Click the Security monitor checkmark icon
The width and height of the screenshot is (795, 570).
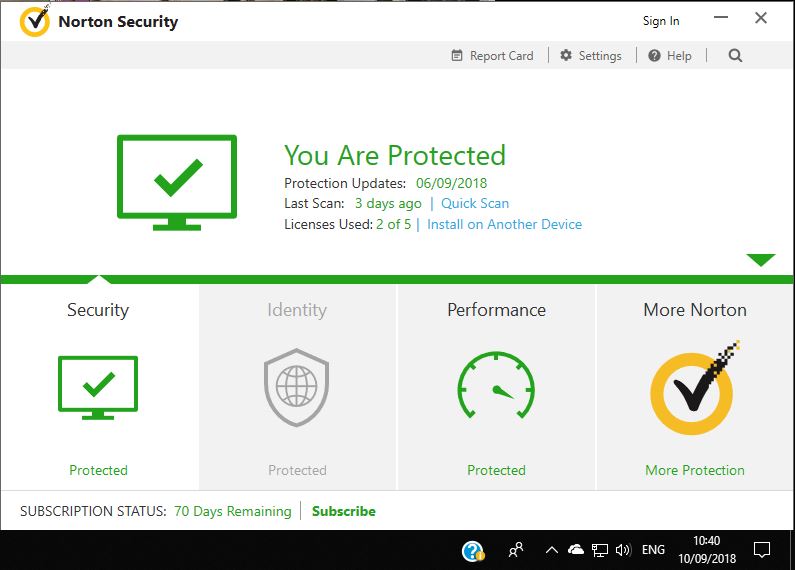point(98,387)
